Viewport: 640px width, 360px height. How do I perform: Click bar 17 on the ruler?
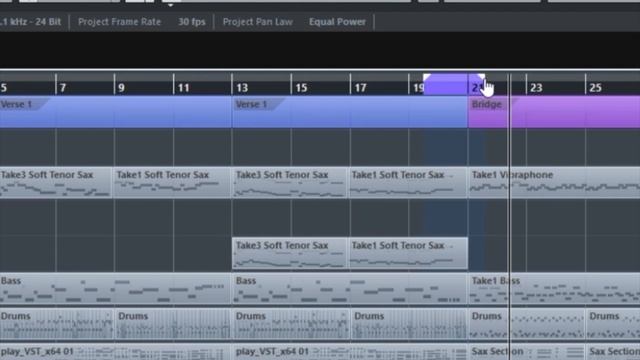coord(360,88)
